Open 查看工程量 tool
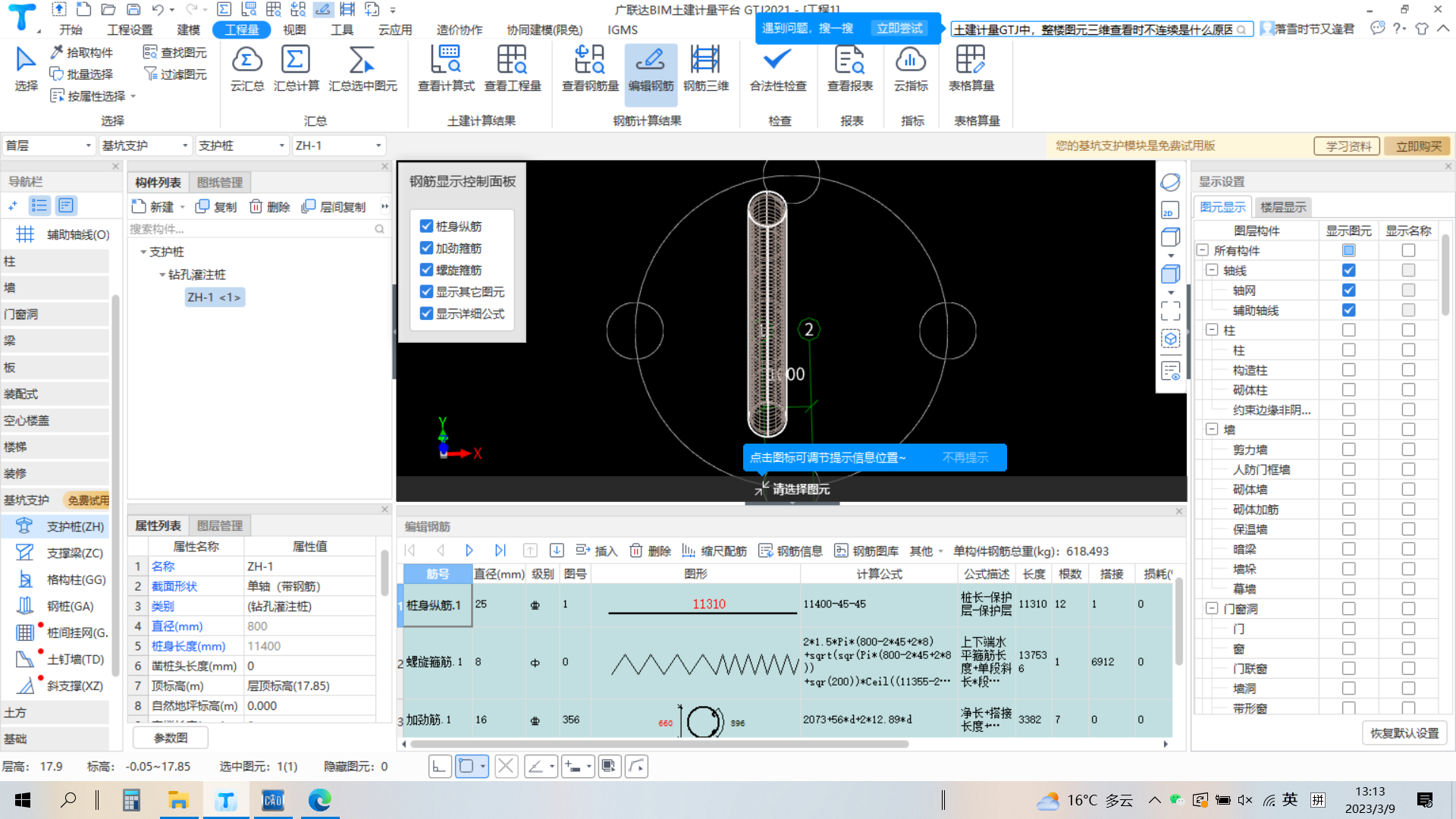Screen dimensions: 1456x819 tap(513, 68)
